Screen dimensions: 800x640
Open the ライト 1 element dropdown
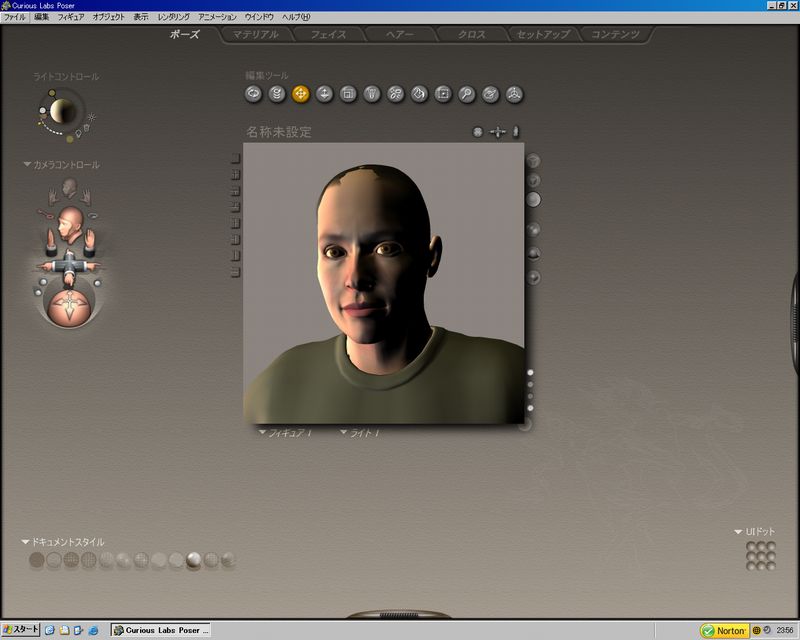click(x=360, y=433)
